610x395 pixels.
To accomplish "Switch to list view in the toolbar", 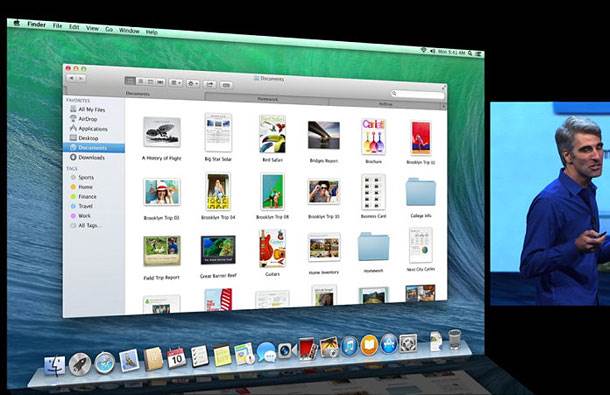I will [140, 81].
